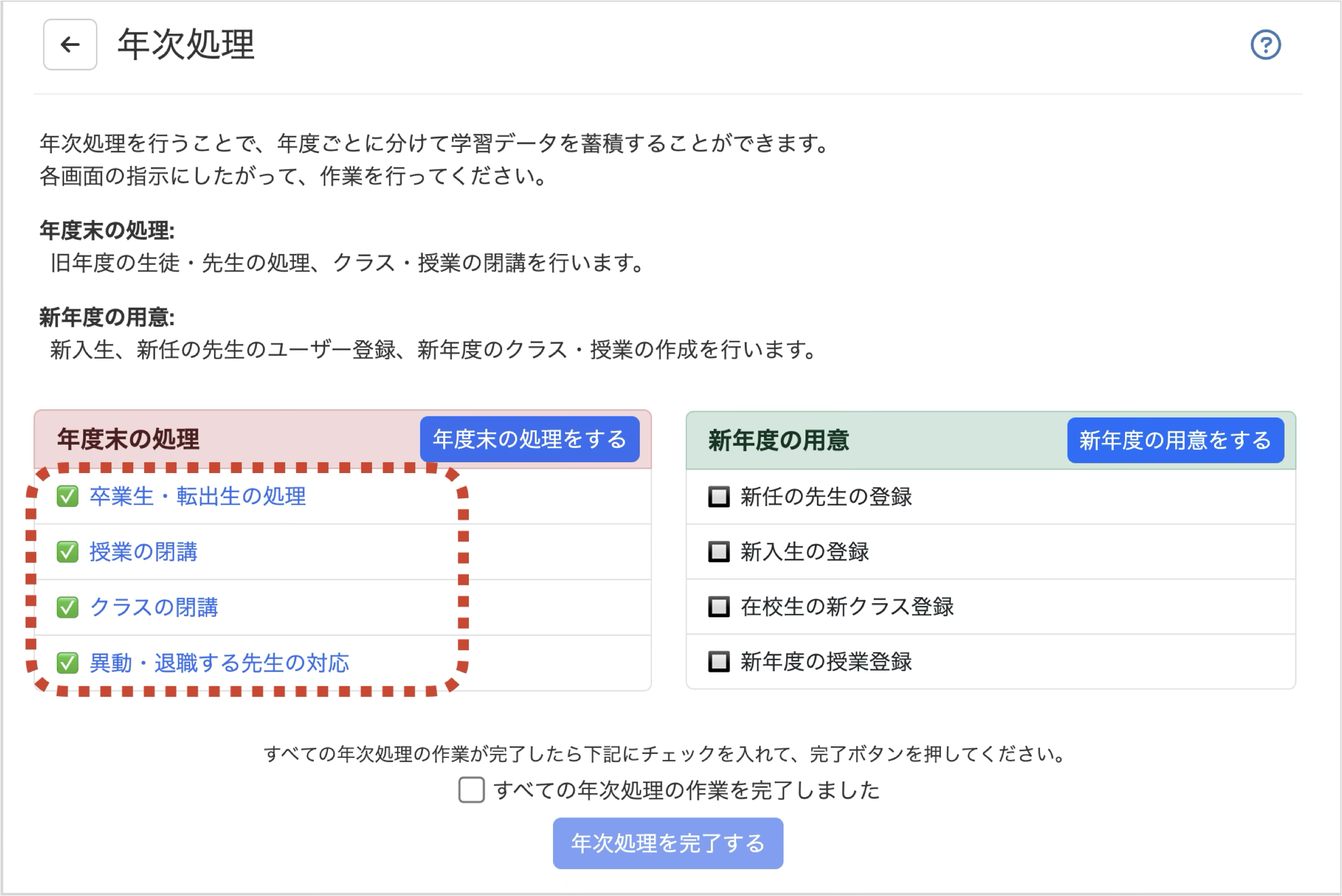
Task: Click 新年度の授業登録 list item
Action: [x=826, y=662]
